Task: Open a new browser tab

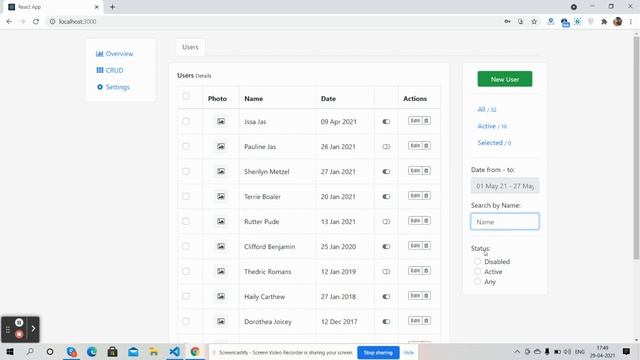Action: tap(112, 7)
